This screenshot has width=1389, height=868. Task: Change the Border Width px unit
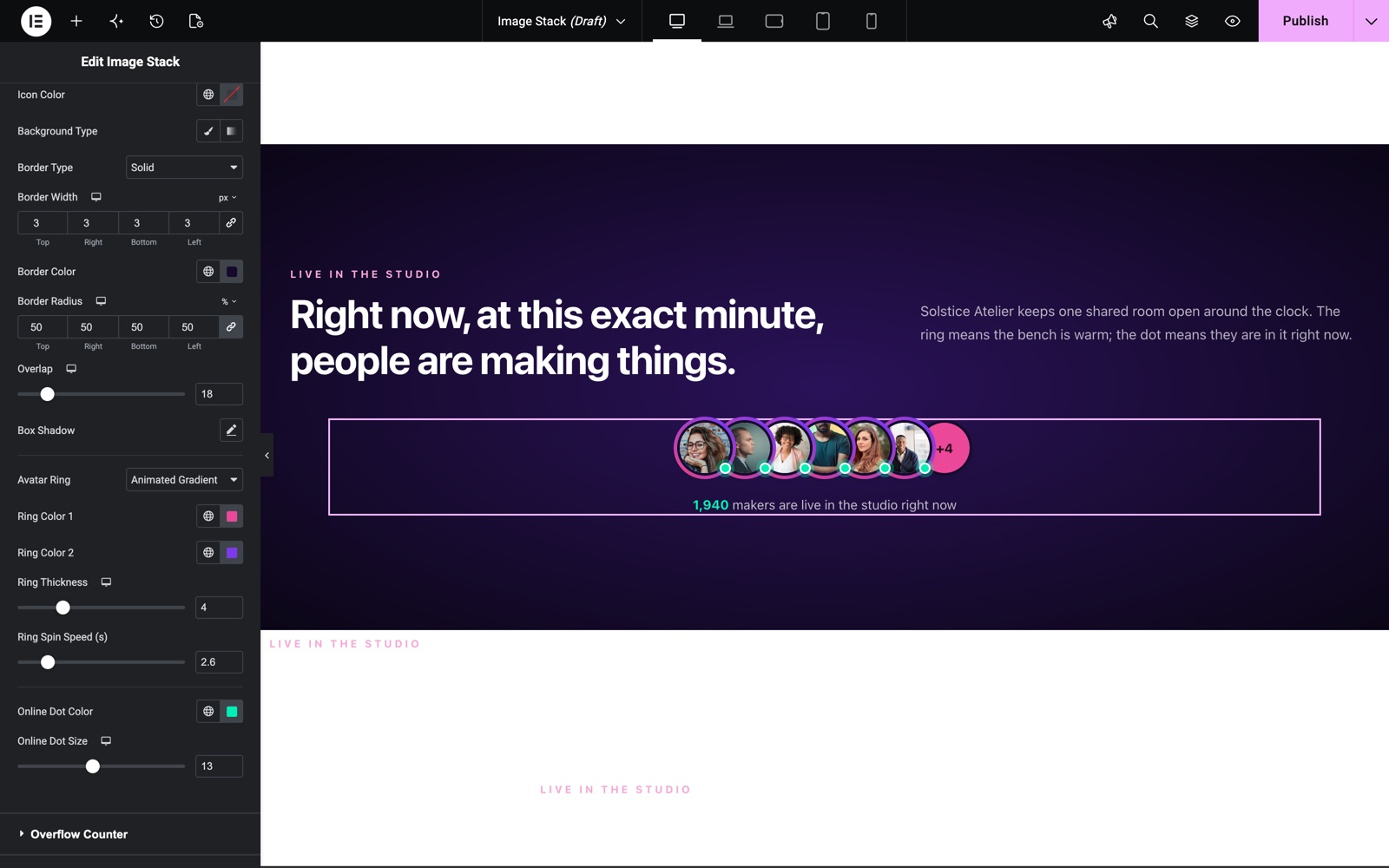227,198
